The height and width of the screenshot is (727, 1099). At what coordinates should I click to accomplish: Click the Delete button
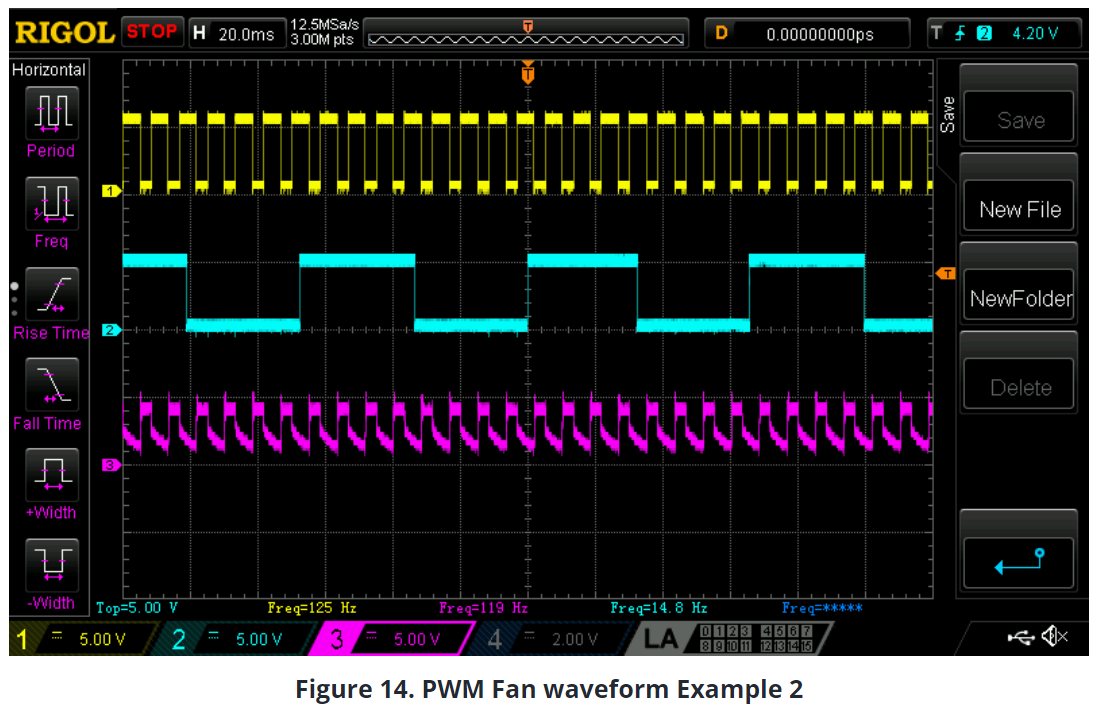[1018, 383]
